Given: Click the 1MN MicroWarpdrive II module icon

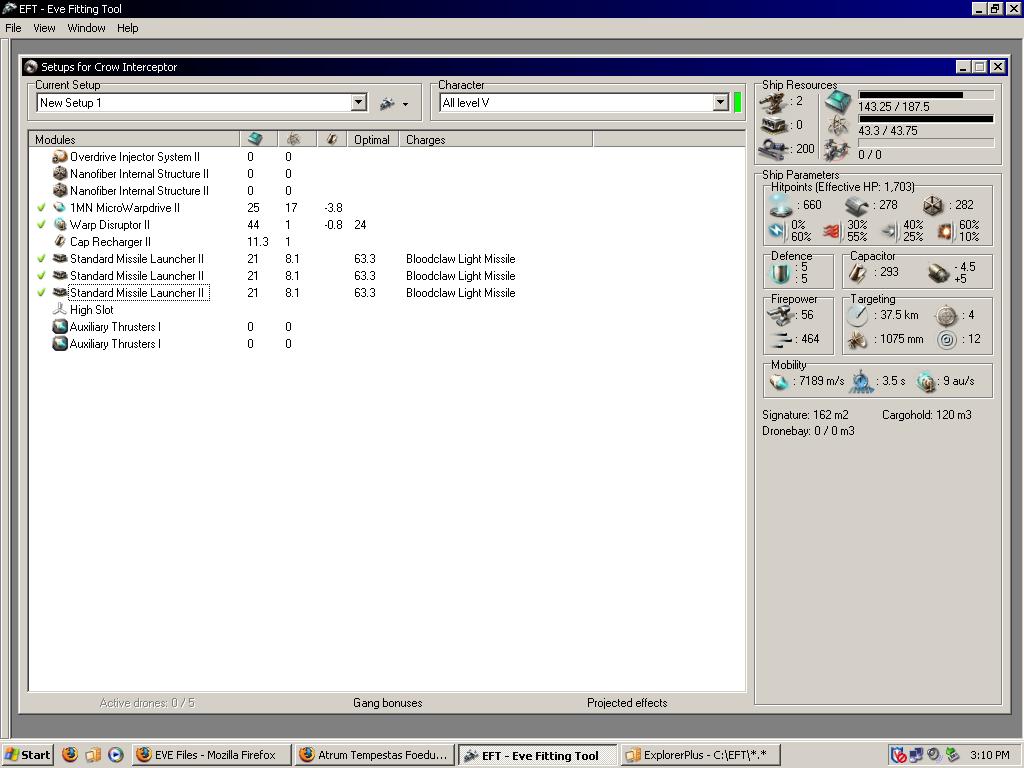Looking at the screenshot, I should pyautogui.click(x=59, y=208).
